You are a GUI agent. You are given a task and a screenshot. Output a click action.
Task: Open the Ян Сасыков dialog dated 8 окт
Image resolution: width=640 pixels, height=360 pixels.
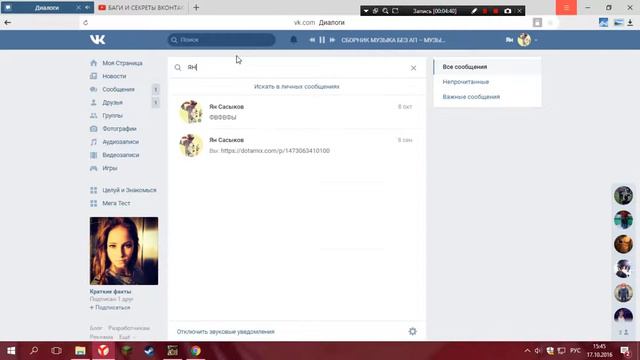pos(297,112)
